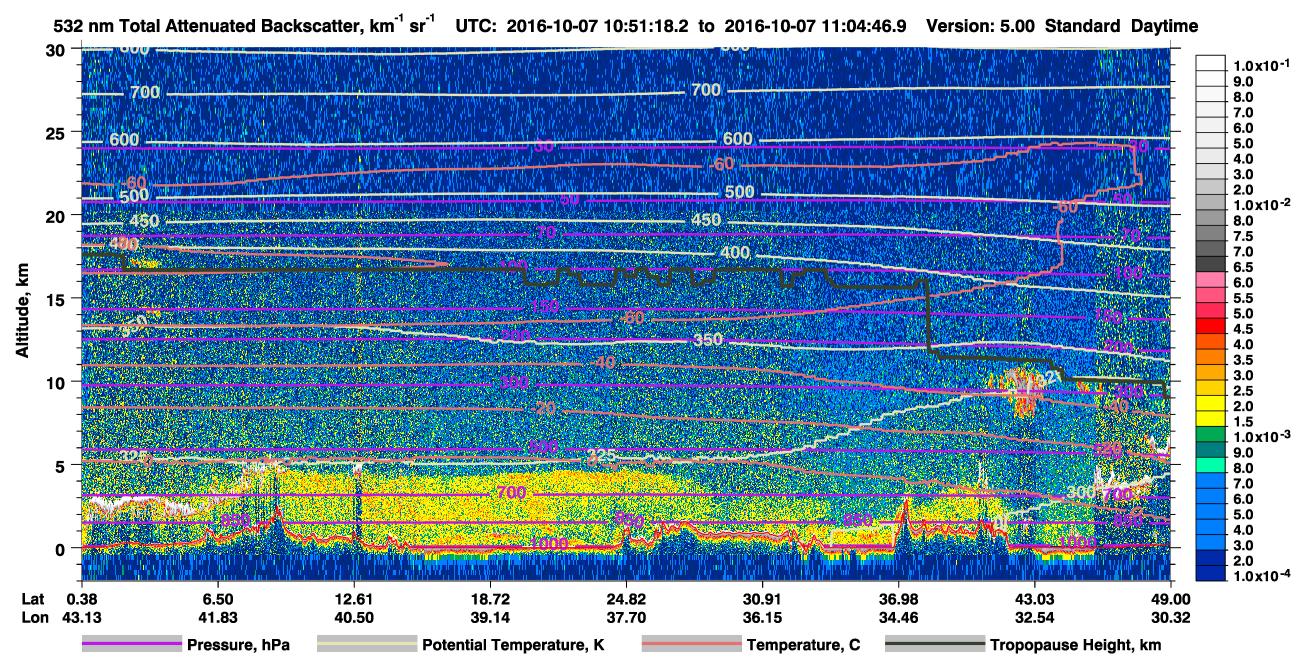The image size is (1300, 667).
Task: Click longitude value 30.32
Action: (x=1170, y=617)
